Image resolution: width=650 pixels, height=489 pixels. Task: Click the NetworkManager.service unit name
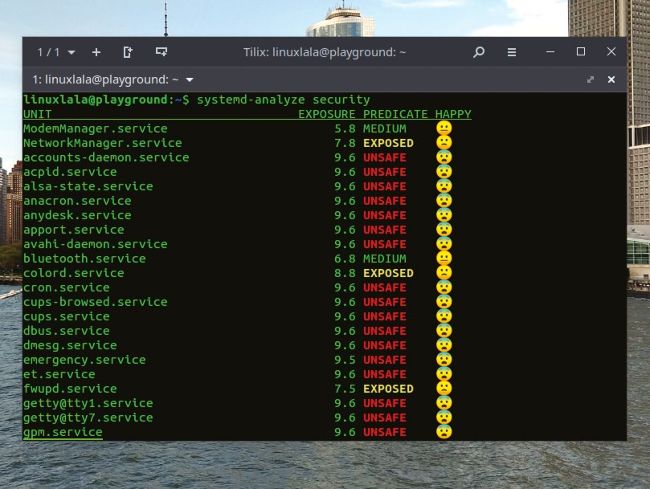pos(103,143)
